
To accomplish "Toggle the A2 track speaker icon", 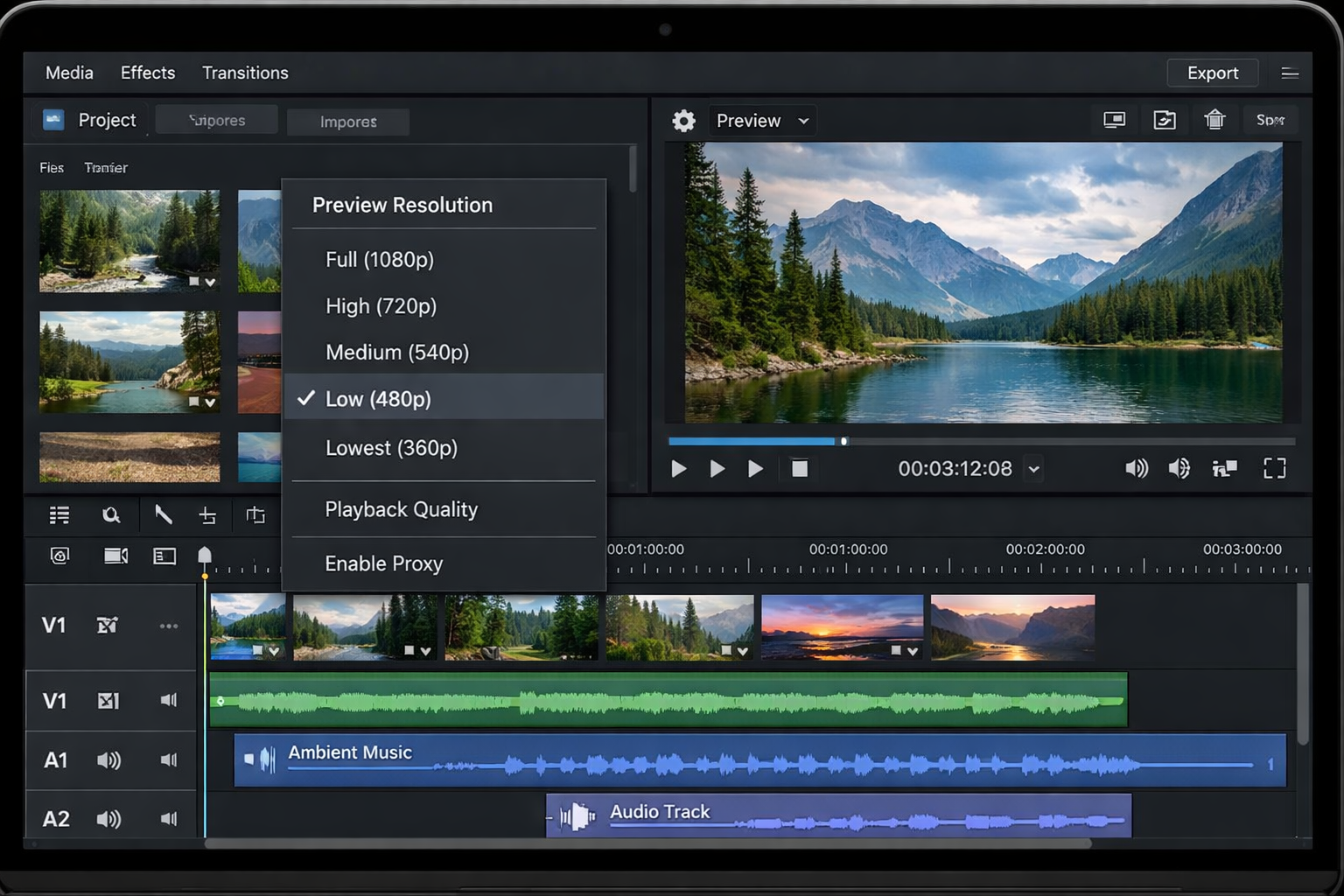I will pos(108,819).
